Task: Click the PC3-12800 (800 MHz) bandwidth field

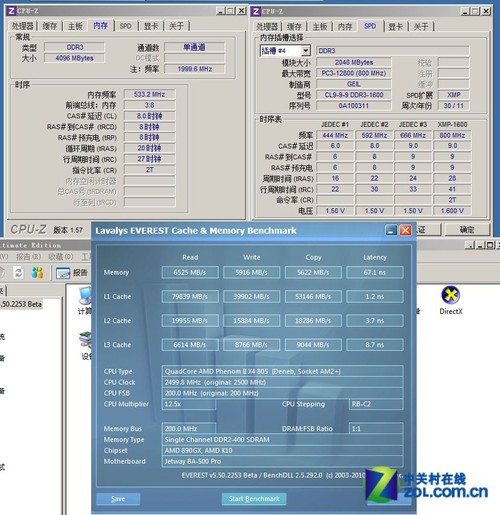Action: click(x=354, y=73)
